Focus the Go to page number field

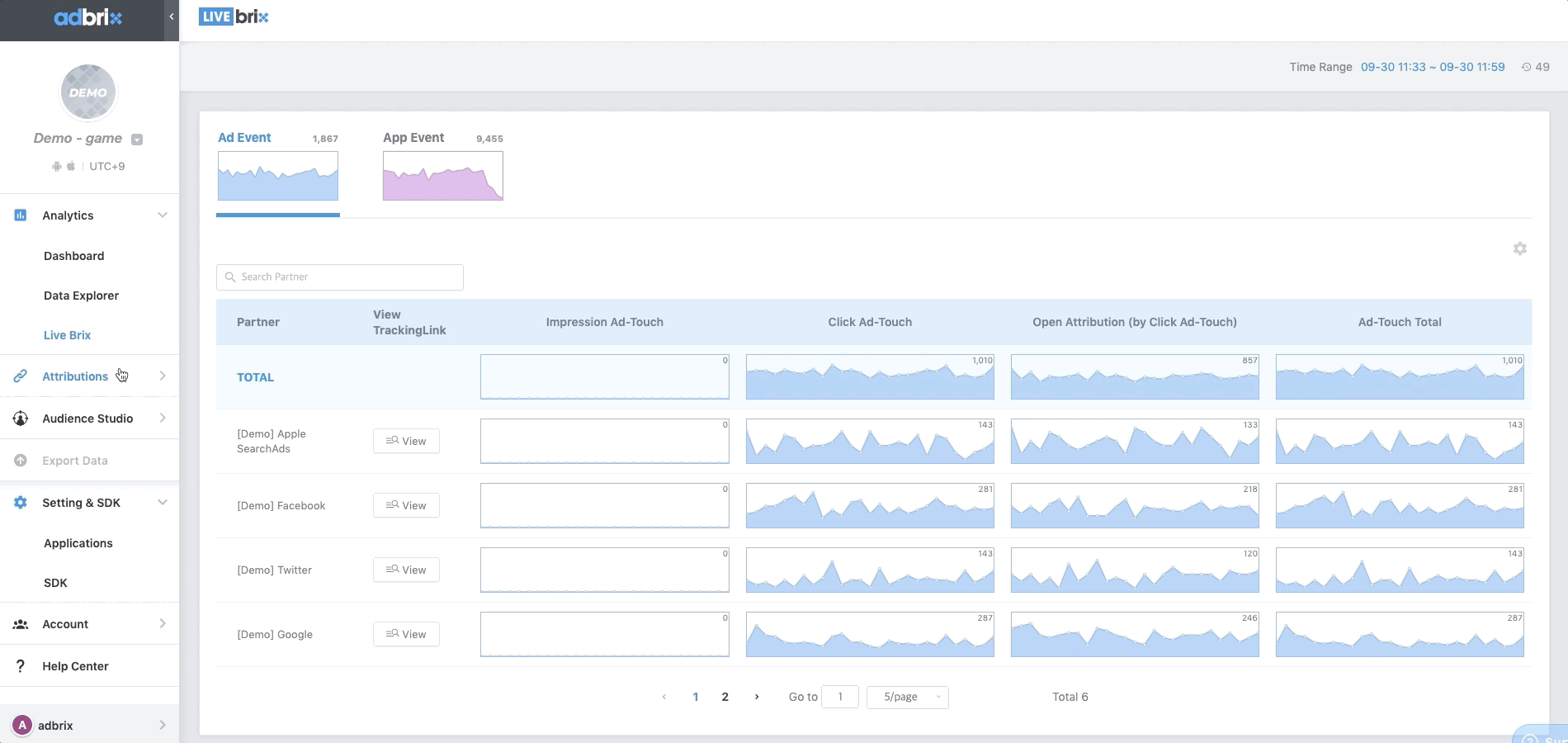tap(840, 697)
